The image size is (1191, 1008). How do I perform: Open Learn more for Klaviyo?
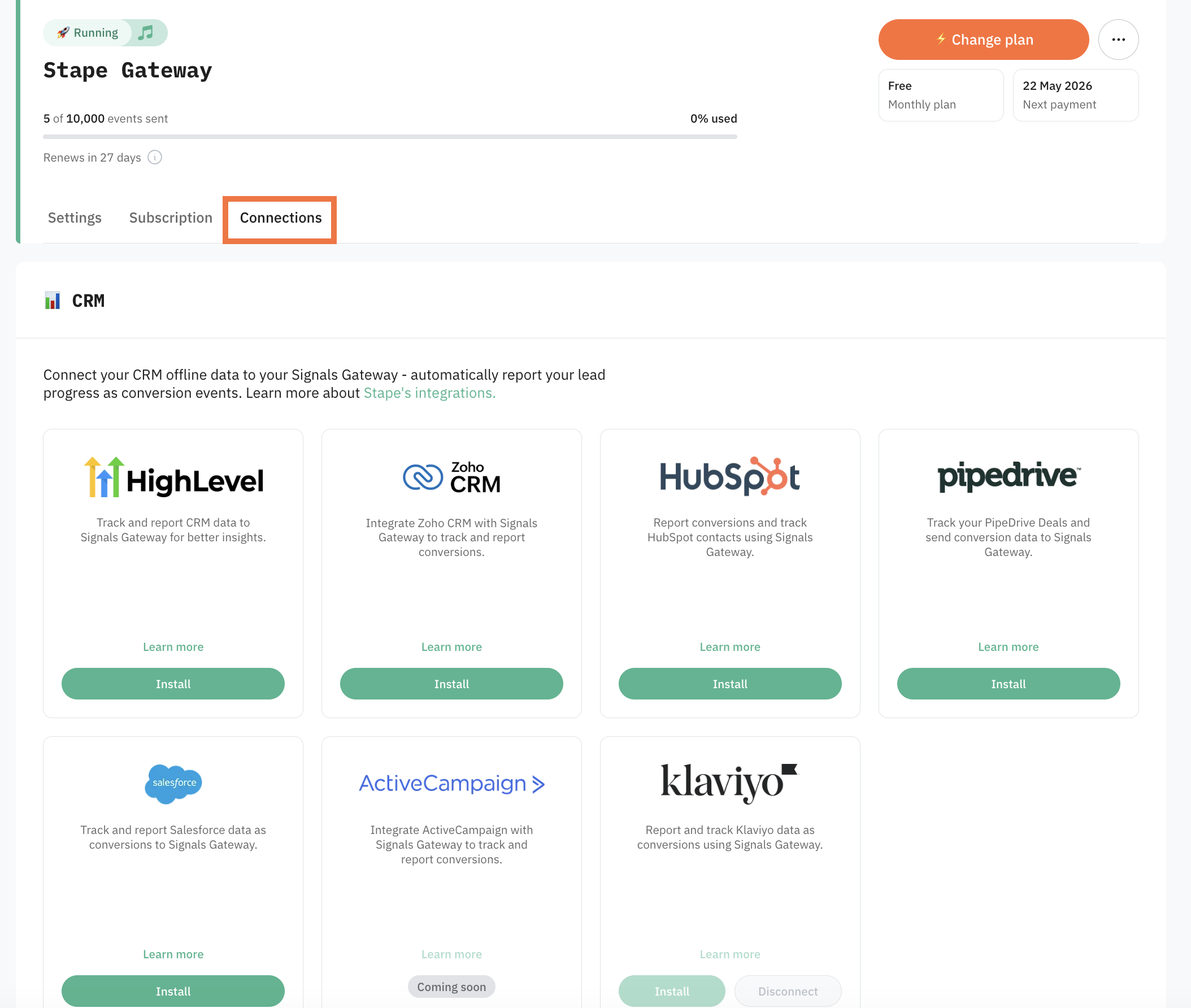point(730,954)
